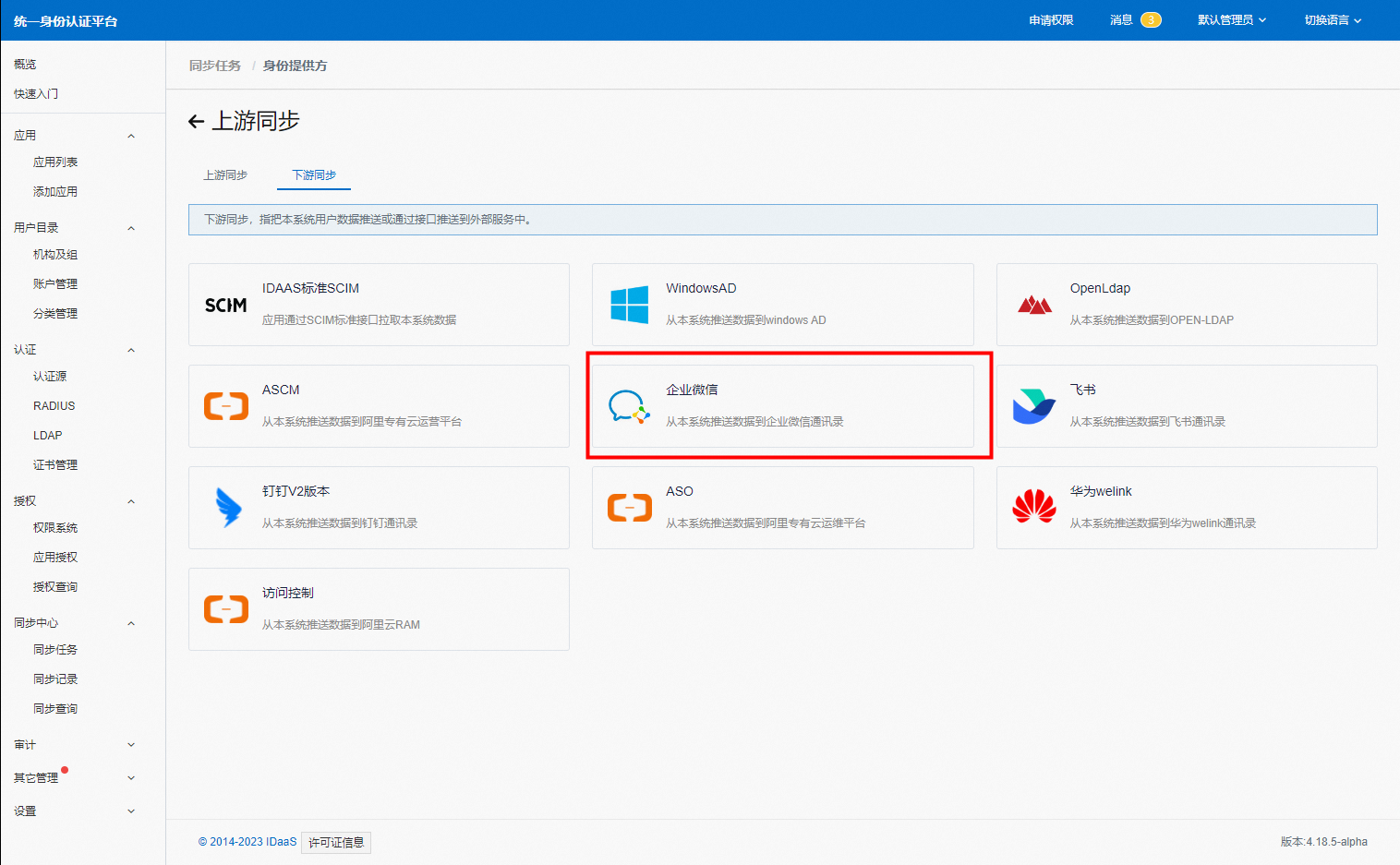The height and width of the screenshot is (865, 1400).
Task: Expand the 设置 sidebar section
Action: (131, 811)
